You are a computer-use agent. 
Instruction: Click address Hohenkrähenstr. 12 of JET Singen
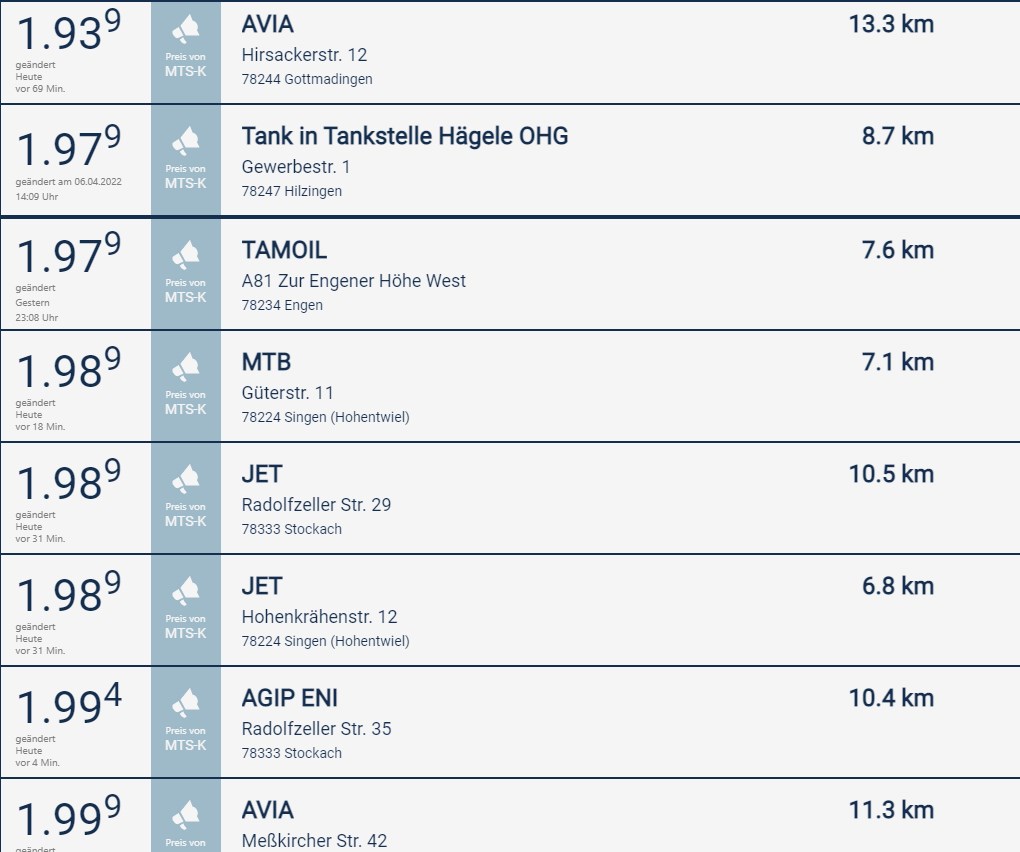click(319, 617)
